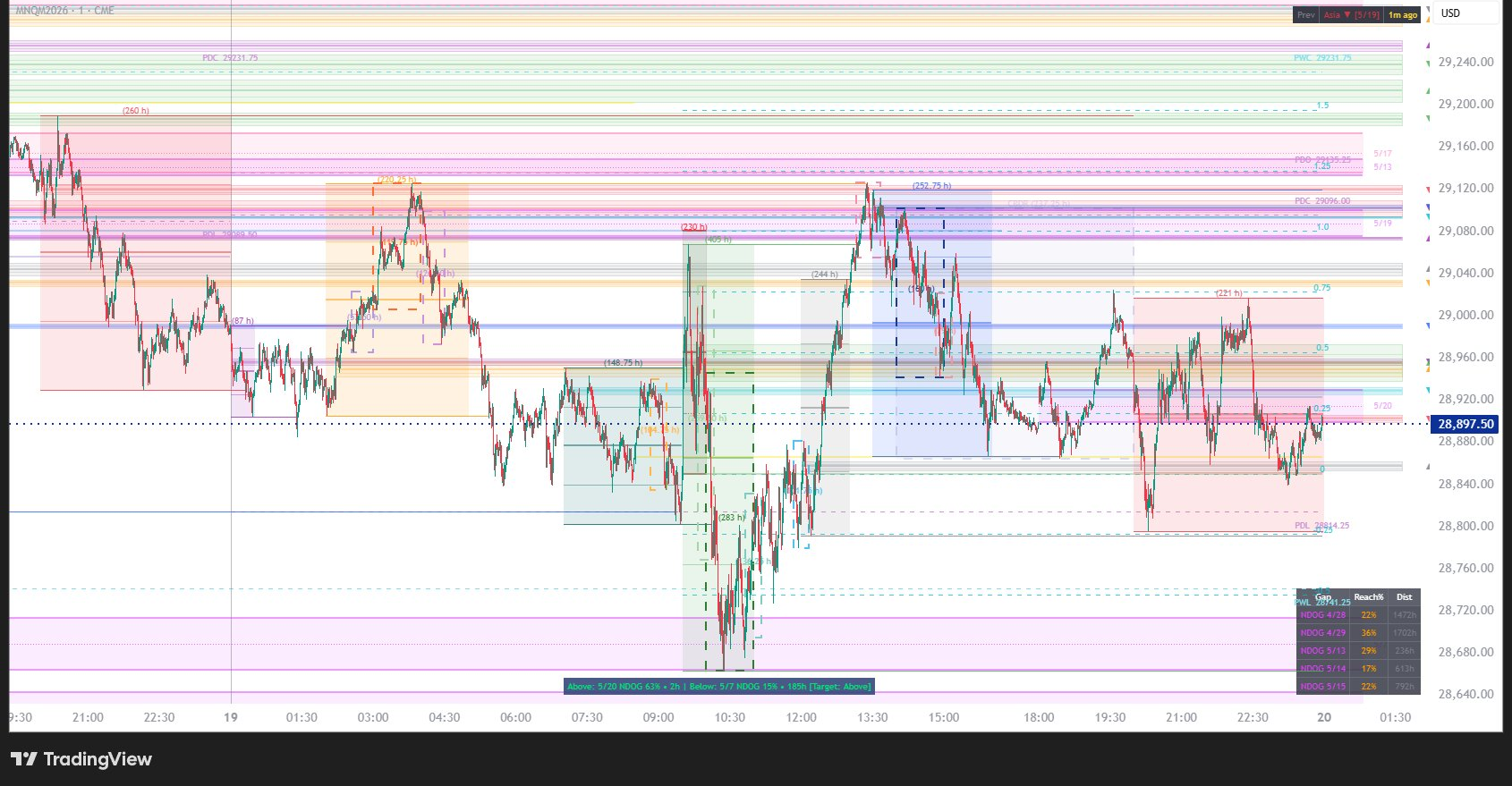Click the 28,960.00 price scale label
This screenshot has width=1512, height=786.
click(1465, 357)
